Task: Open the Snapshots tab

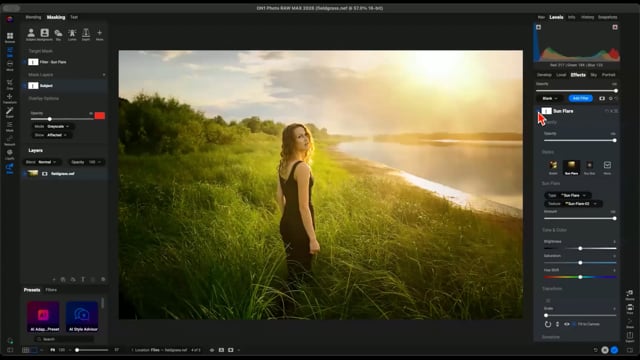Action: point(608,17)
